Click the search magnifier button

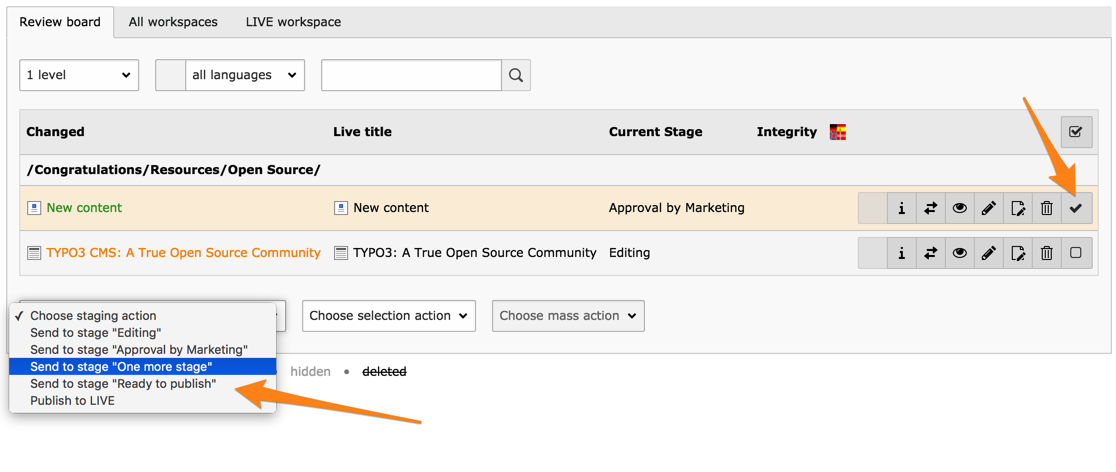516,75
